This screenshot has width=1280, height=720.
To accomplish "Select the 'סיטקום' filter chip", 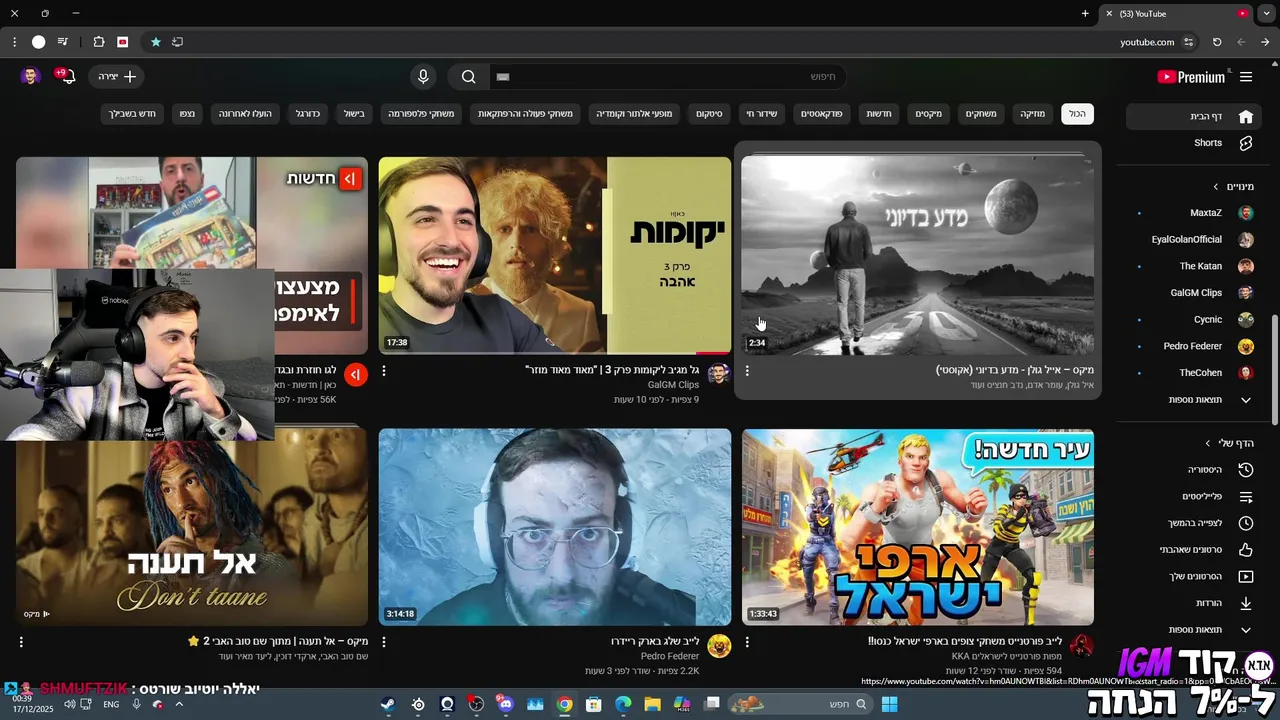I will (x=710, y=114).
